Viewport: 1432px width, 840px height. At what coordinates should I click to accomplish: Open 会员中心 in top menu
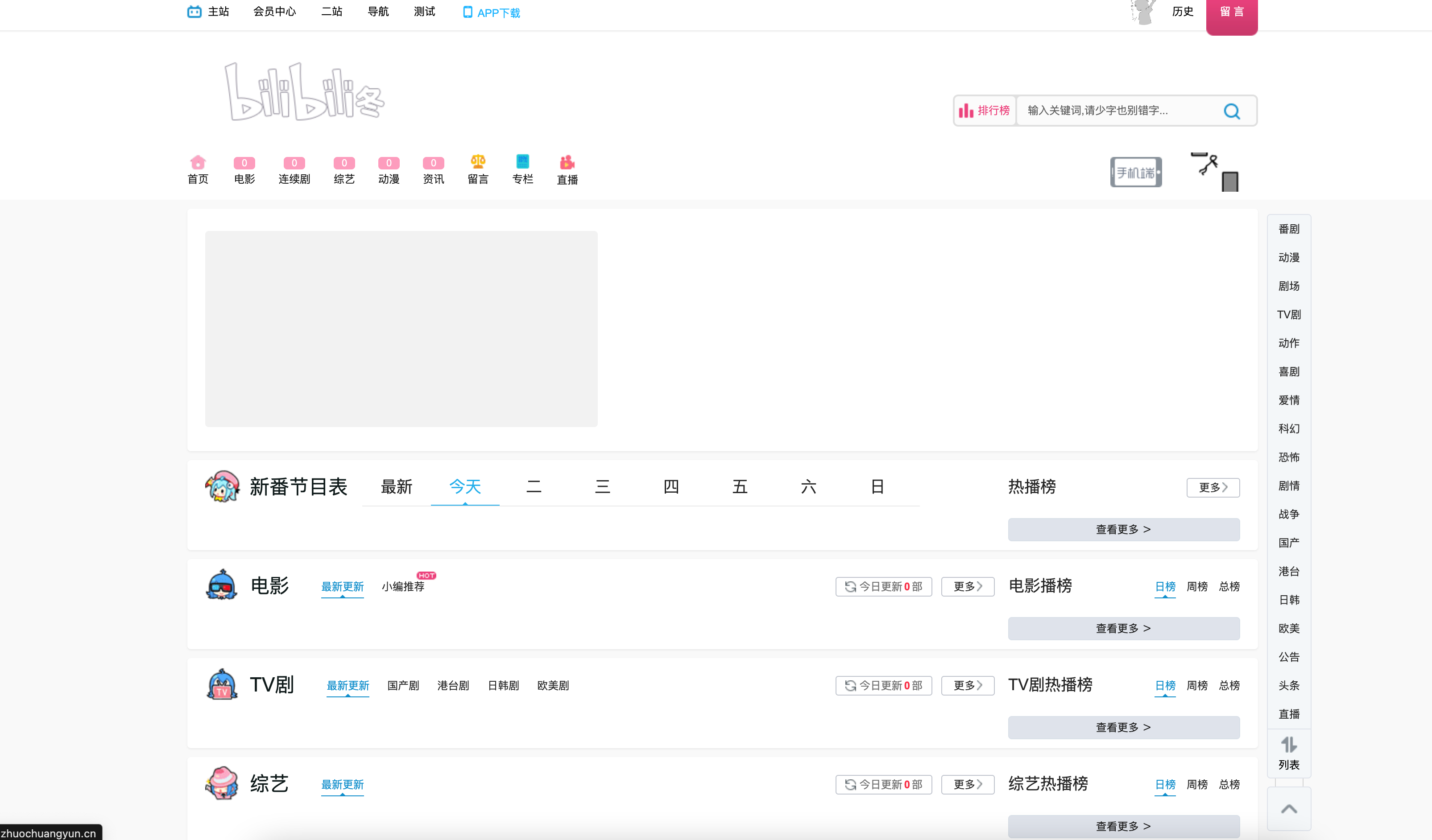274,11
